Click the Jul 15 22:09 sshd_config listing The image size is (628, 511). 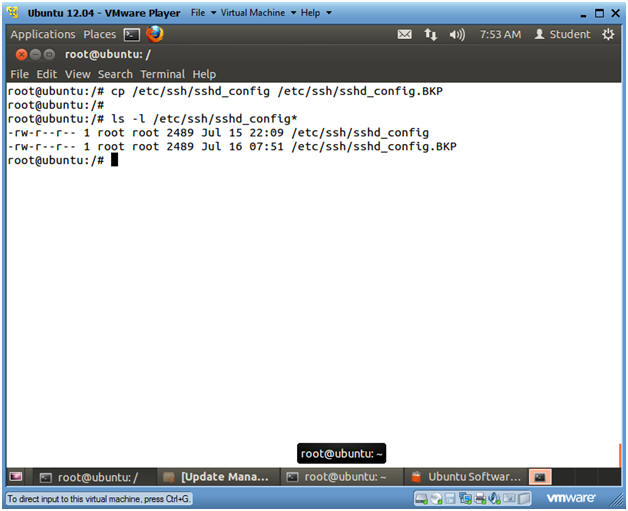pyautogui.click(x=218, y=133)
